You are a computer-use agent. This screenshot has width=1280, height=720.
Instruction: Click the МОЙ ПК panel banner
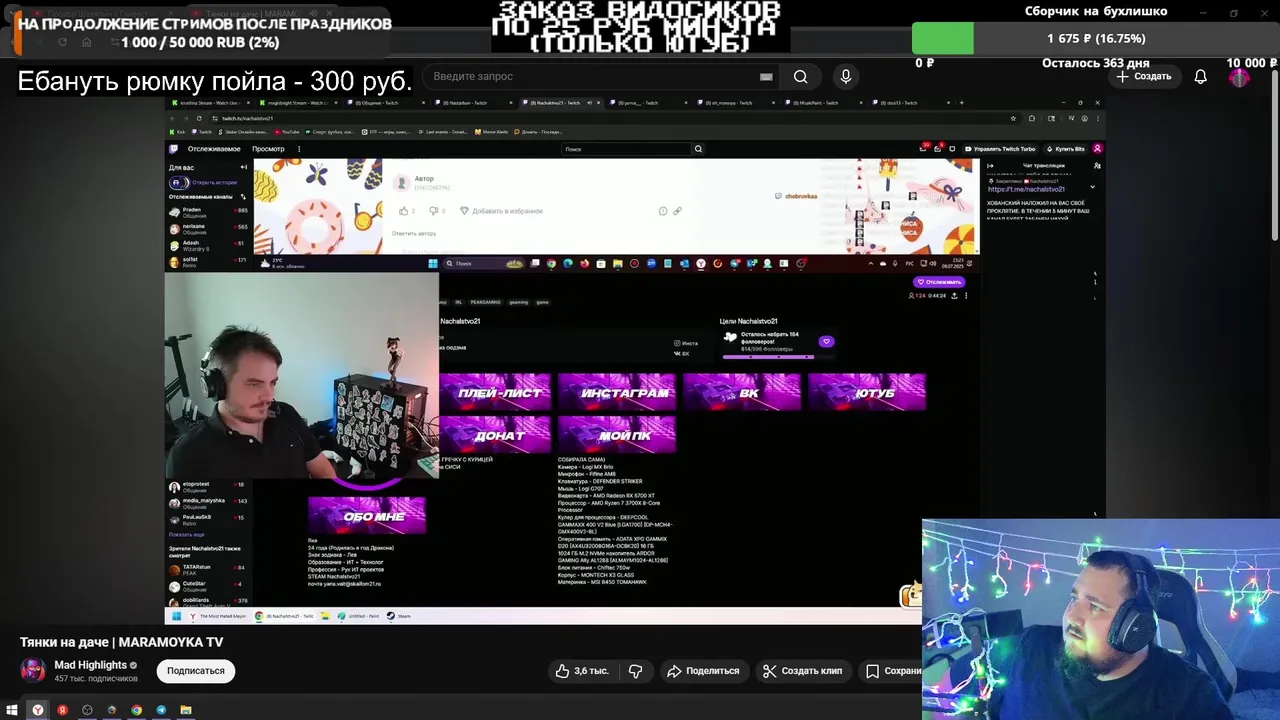point(617,435)
